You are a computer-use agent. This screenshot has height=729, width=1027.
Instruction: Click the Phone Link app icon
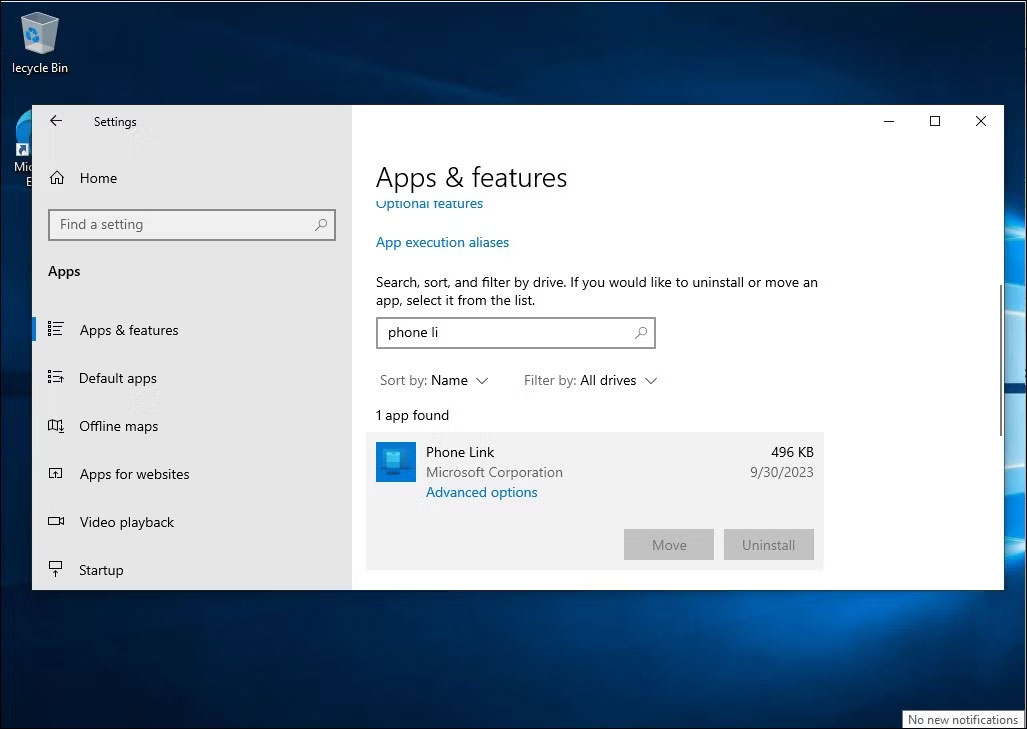click(395, 462)
